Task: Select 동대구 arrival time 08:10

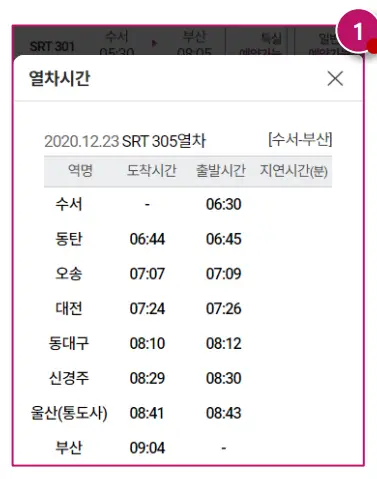Action: click(147, 343)
